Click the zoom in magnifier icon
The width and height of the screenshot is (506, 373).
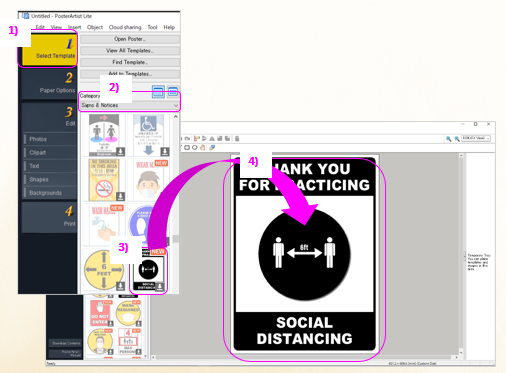(x=449, y=139)
